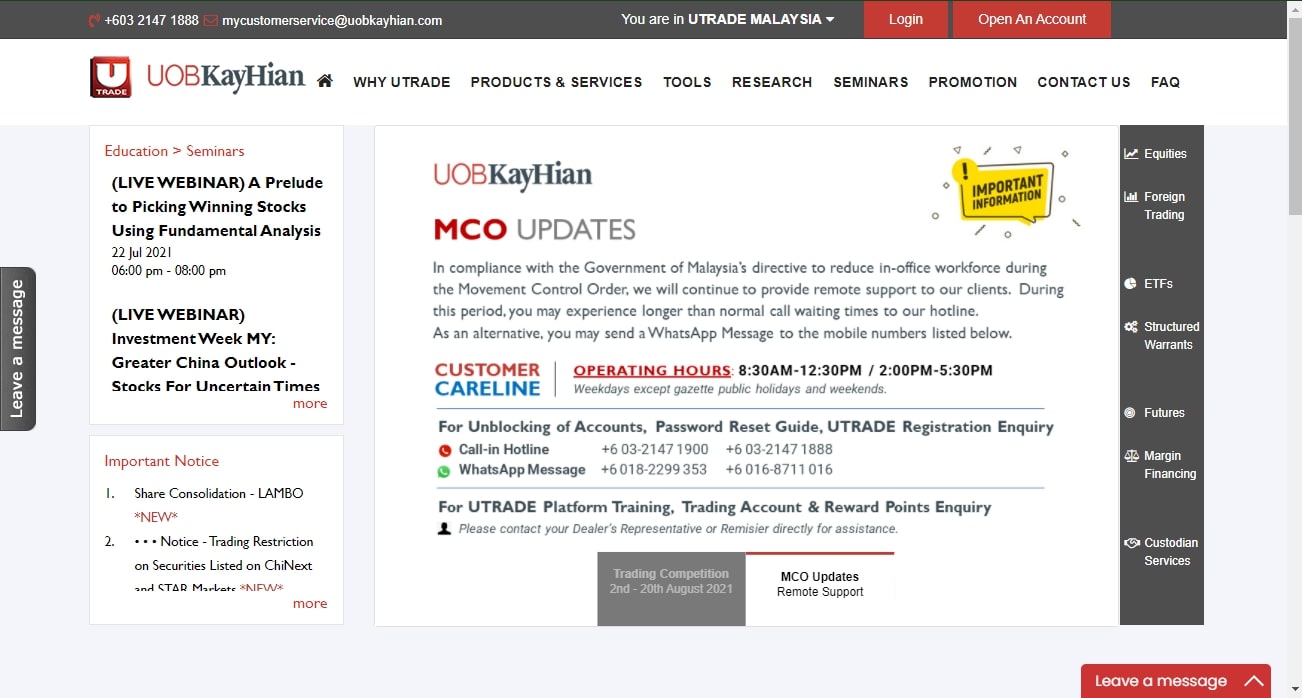Click the green WhatsApp Message icon
The image size is (1302, 698).
(445, 470)
